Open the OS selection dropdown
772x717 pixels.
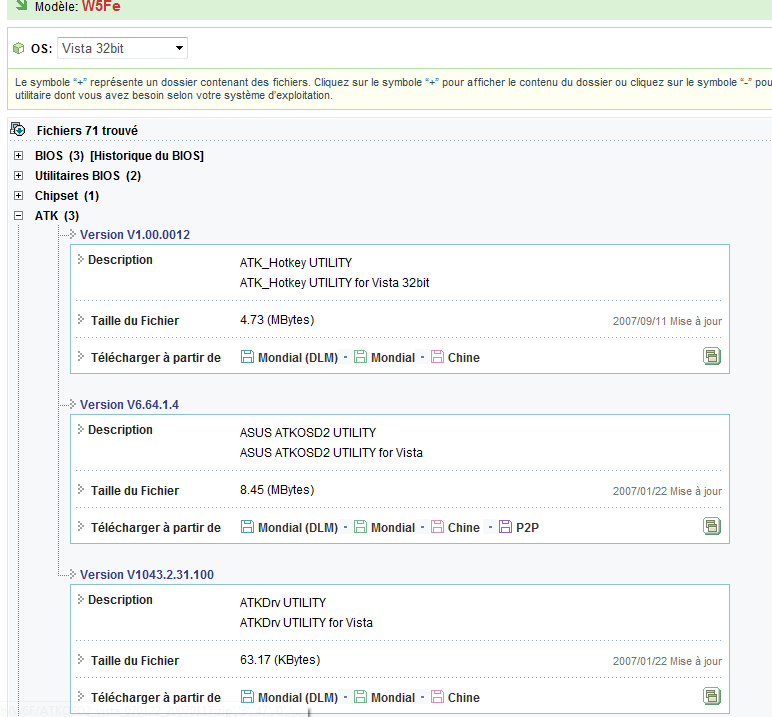coord(122,48)
